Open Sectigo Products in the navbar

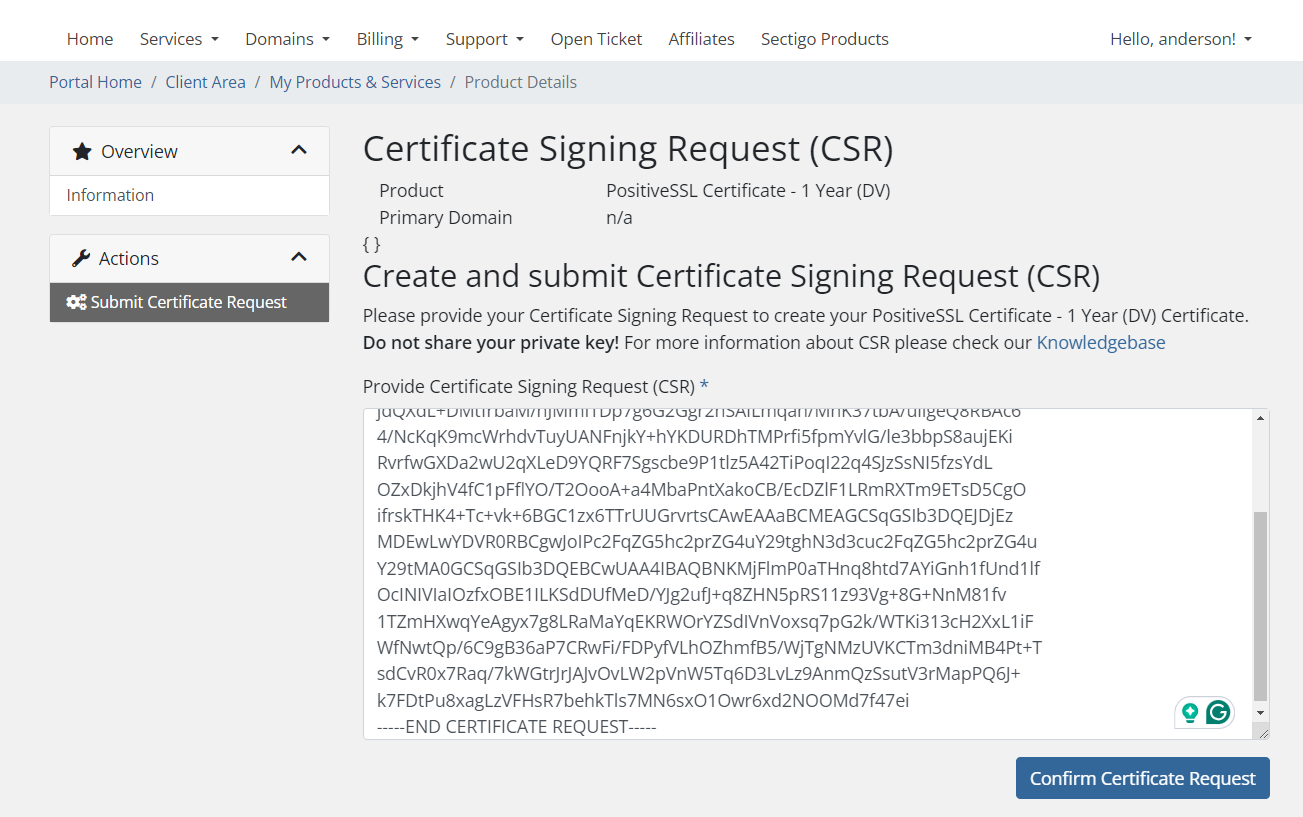(x=825, y=39)
